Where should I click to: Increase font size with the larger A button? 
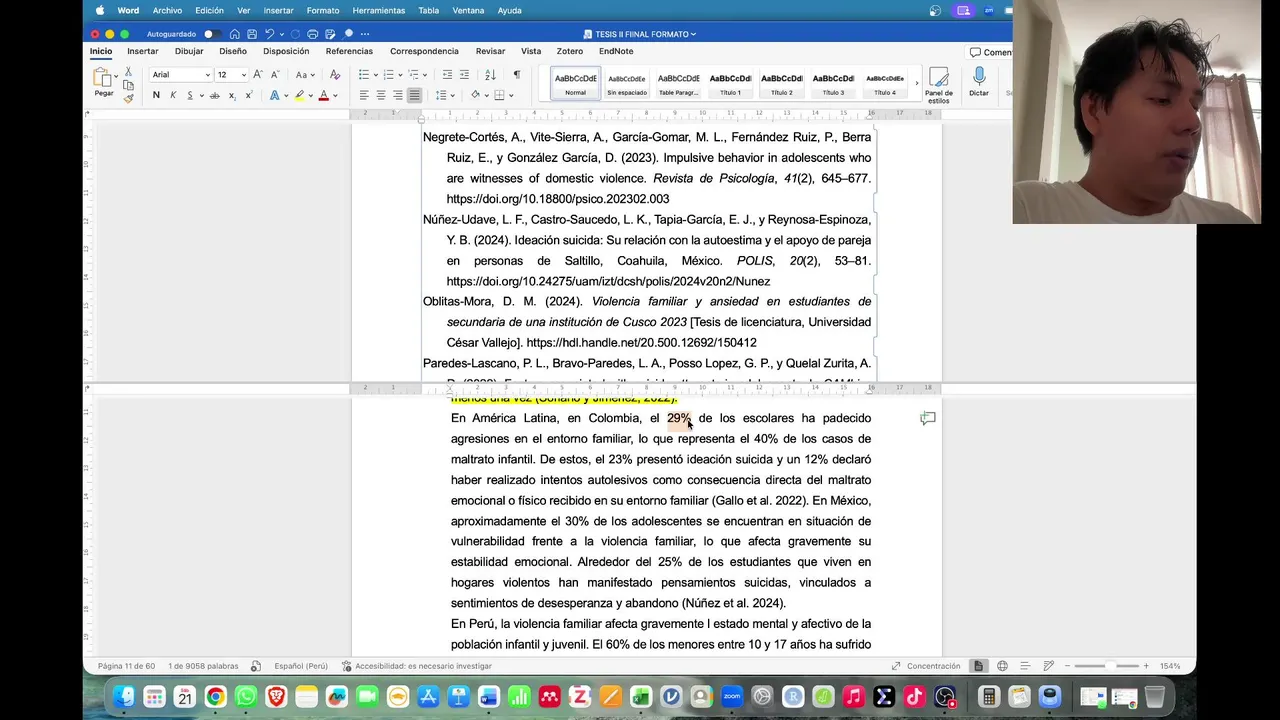pos(258,75)
